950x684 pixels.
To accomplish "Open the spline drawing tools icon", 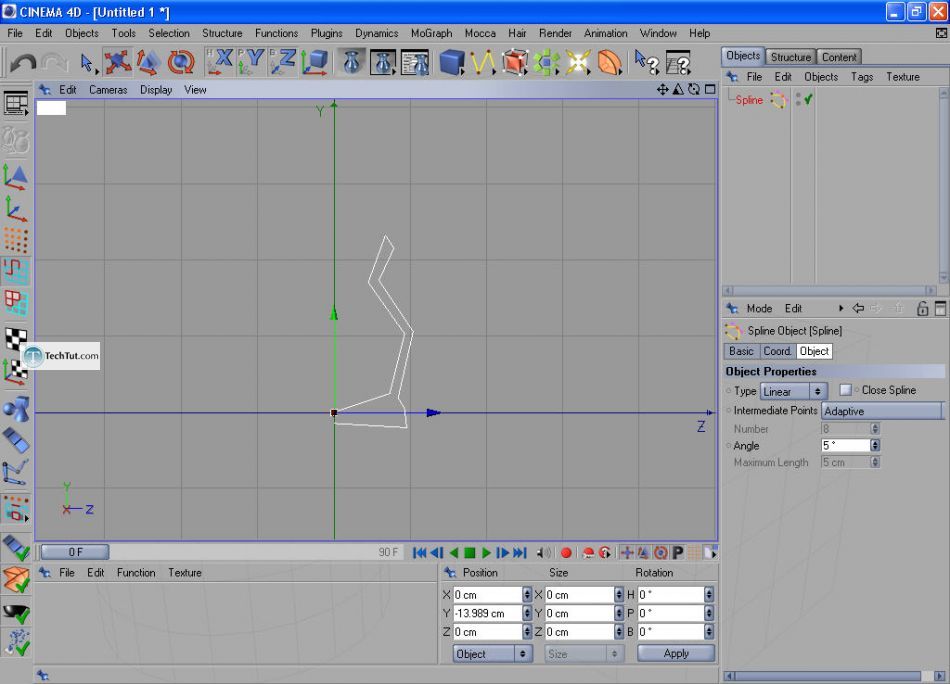I will click(483, 62).
